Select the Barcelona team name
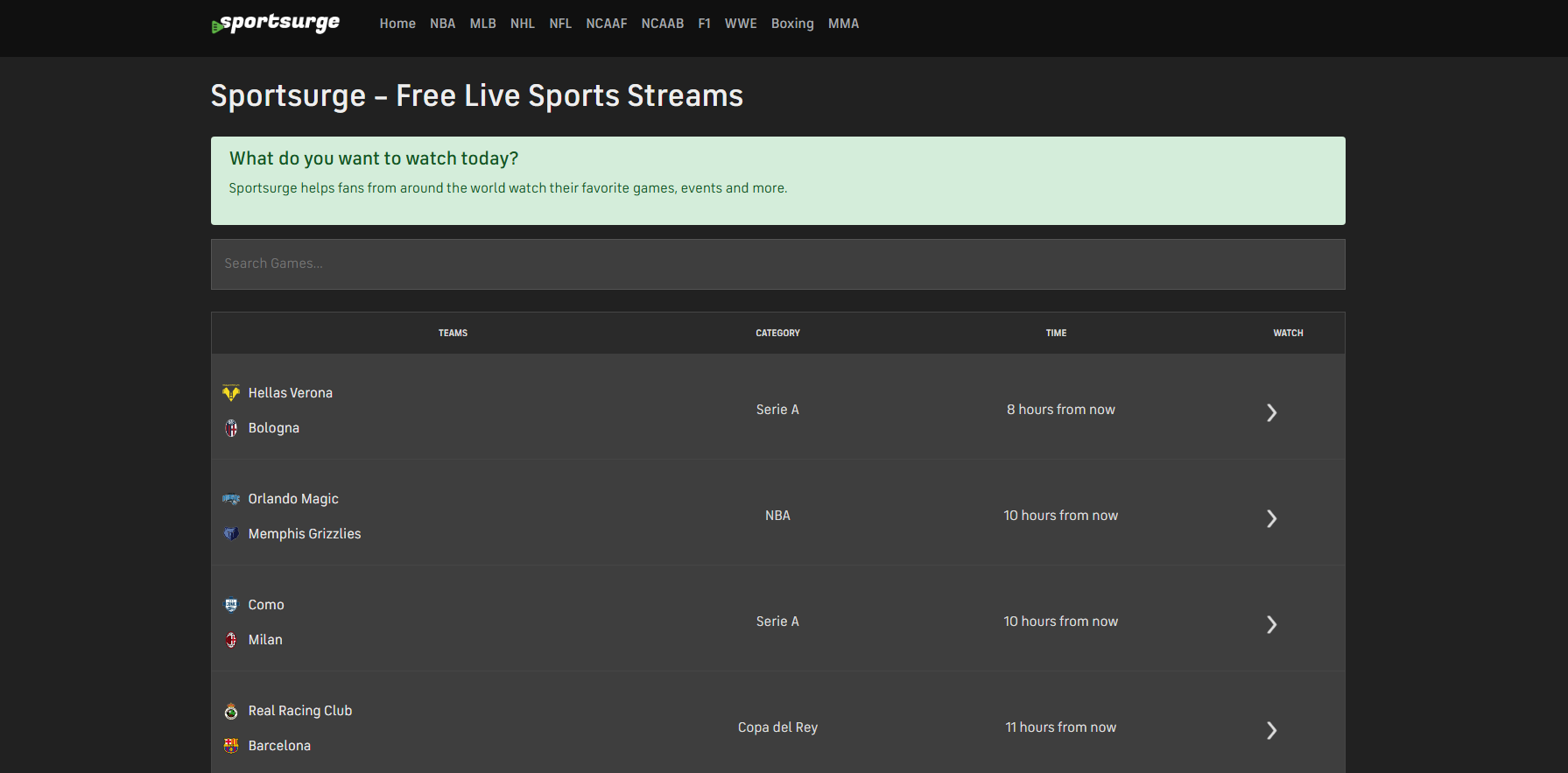 (x=279, y=746)
